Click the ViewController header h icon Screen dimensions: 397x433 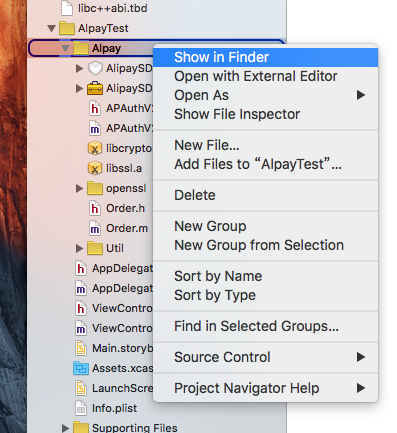click(x=81, y=309)
